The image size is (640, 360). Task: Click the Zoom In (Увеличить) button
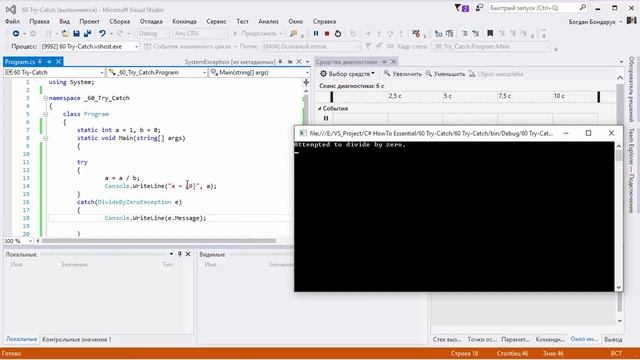pos(402,74)
